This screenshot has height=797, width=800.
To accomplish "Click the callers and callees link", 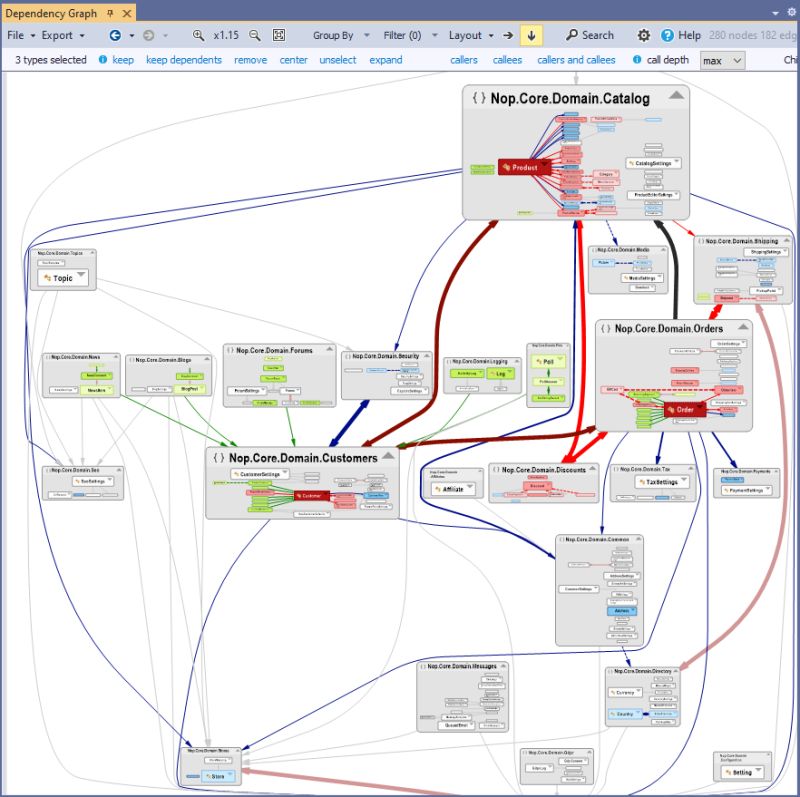I will [576, 60].
